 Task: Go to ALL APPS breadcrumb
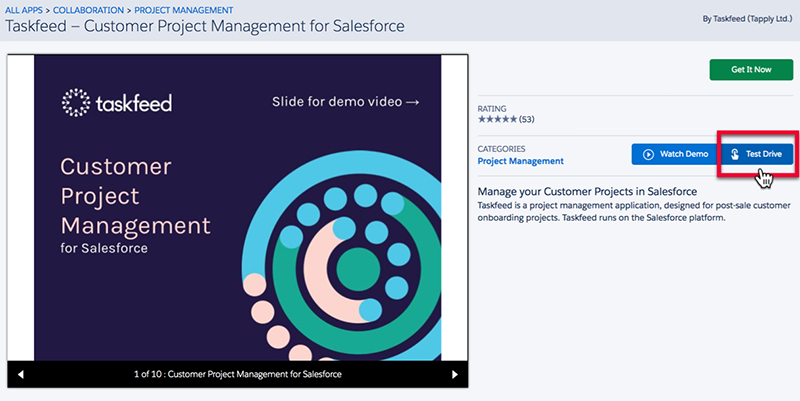24,10
